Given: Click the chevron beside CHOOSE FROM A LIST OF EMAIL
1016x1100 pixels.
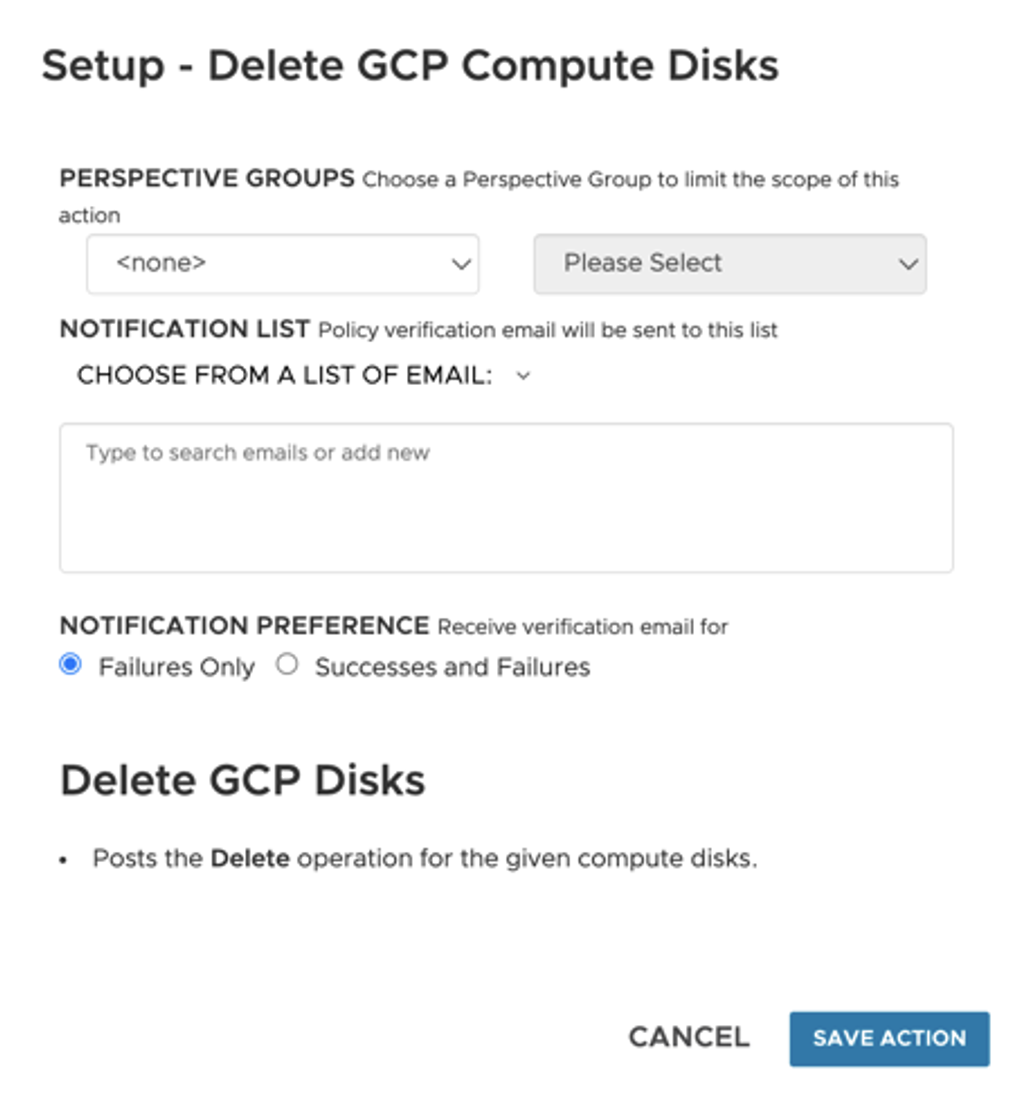Looking at the screenshot, I should pos(522,376).
